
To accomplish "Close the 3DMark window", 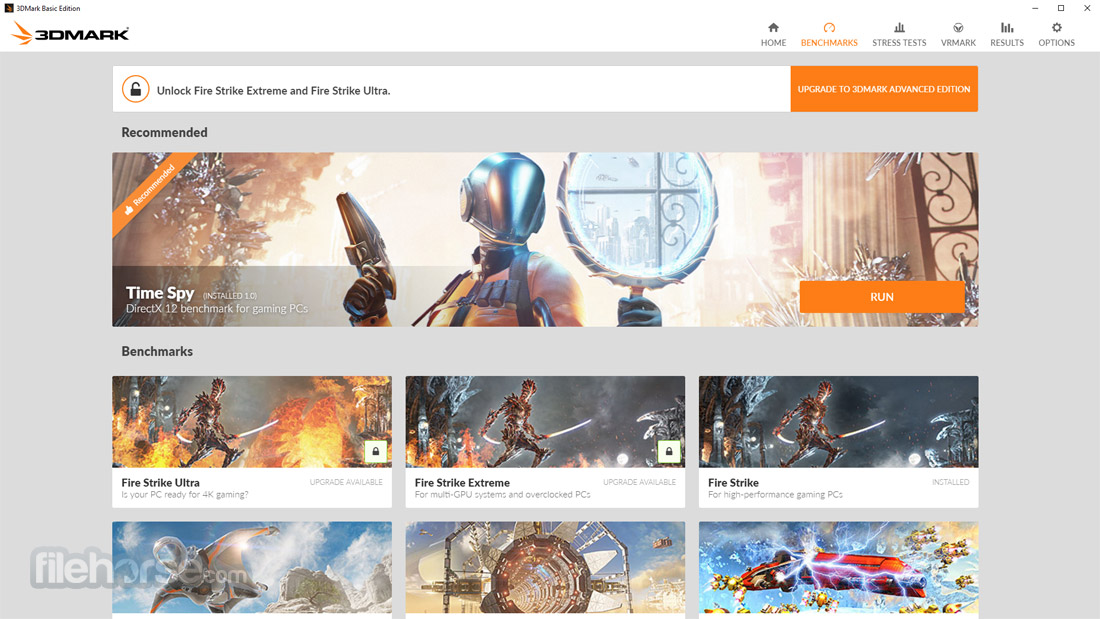I will [1087, 8].
